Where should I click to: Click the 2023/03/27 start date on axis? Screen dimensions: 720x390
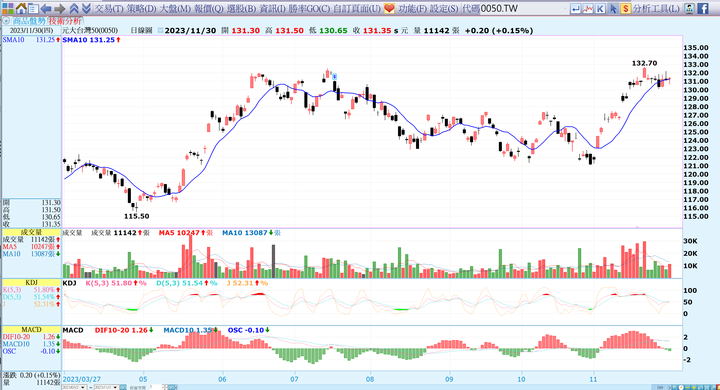point(82,379)
